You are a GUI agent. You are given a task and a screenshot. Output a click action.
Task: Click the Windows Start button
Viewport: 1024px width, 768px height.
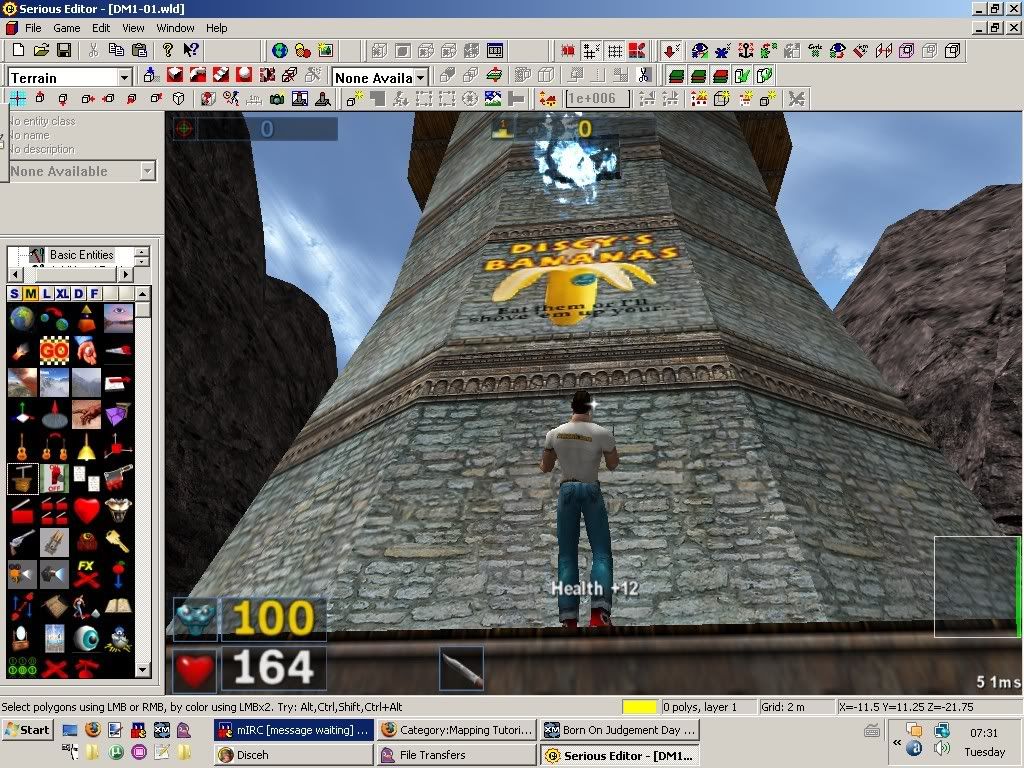(27, 730)
